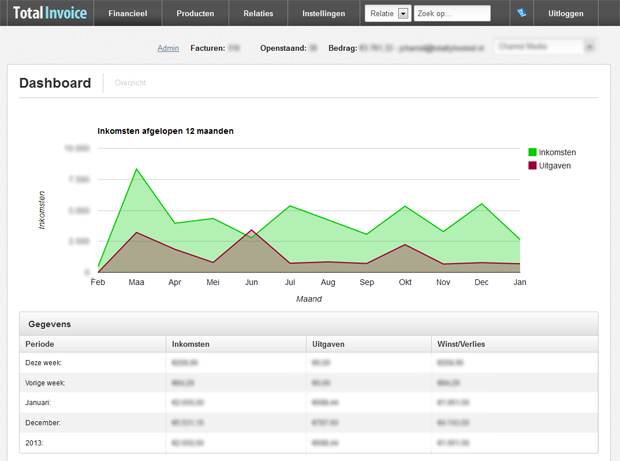Click the Okt axis label
This screenshot has height=461, width=620.
[x=405, y=282]
